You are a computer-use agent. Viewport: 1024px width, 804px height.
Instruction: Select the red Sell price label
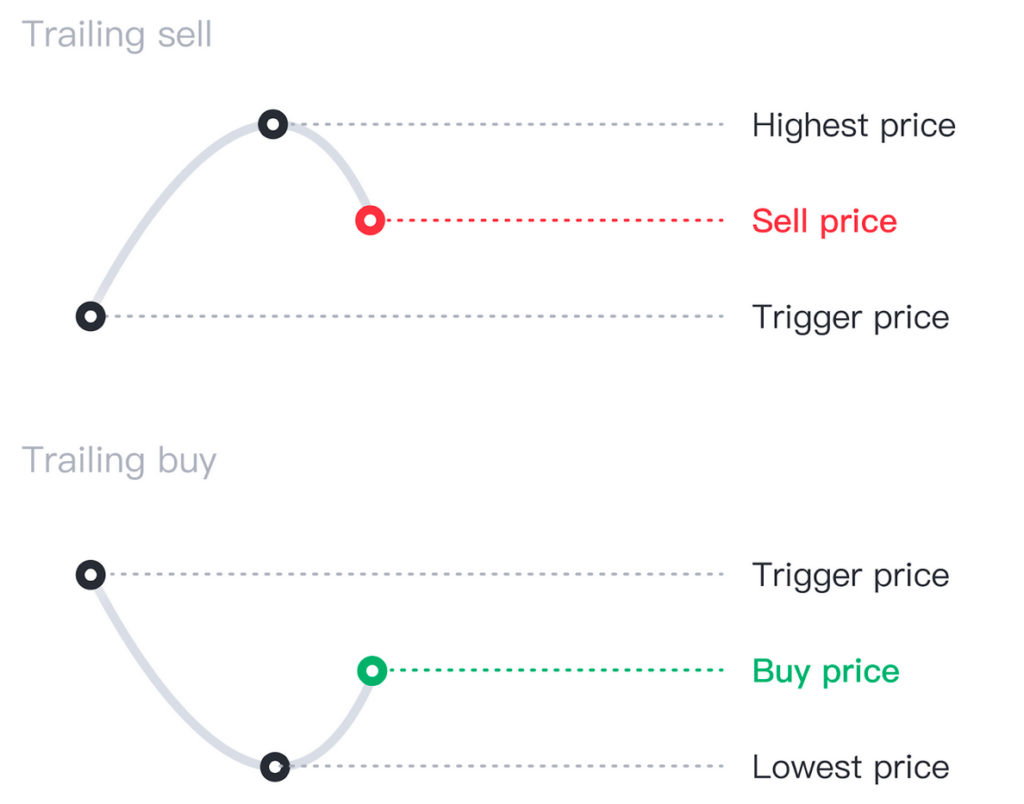[x=824, y=221]
